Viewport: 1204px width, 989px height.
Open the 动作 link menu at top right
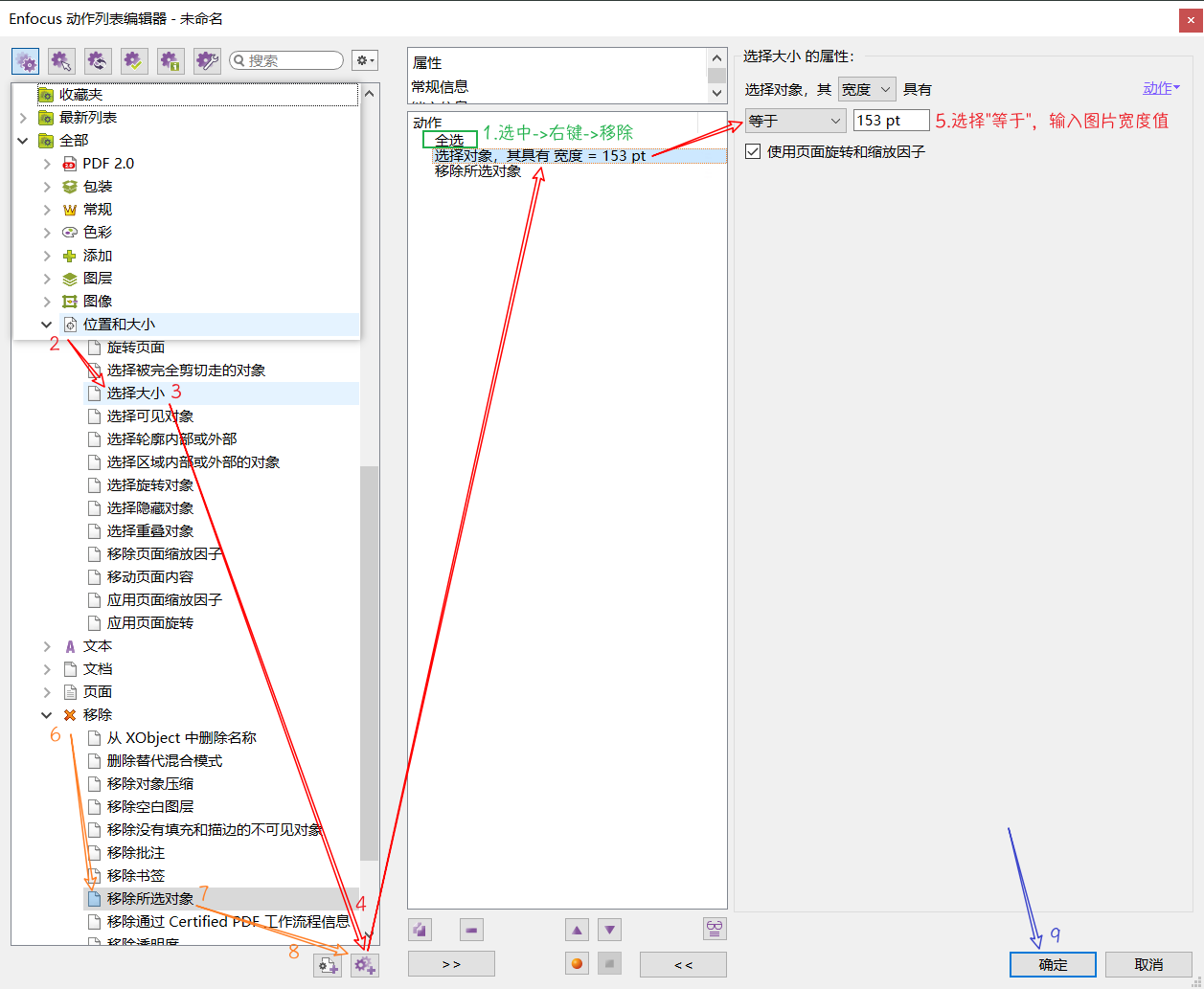(x=1161, y=88)
